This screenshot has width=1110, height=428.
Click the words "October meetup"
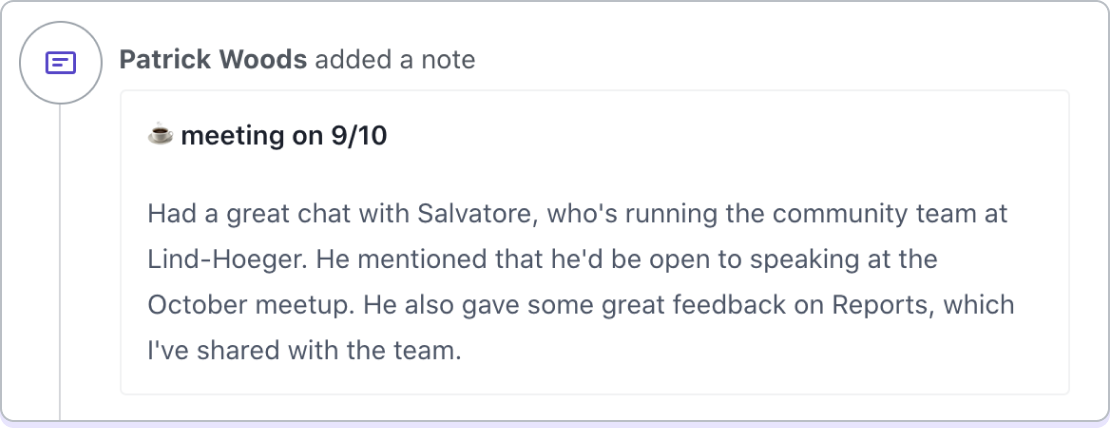239,304
